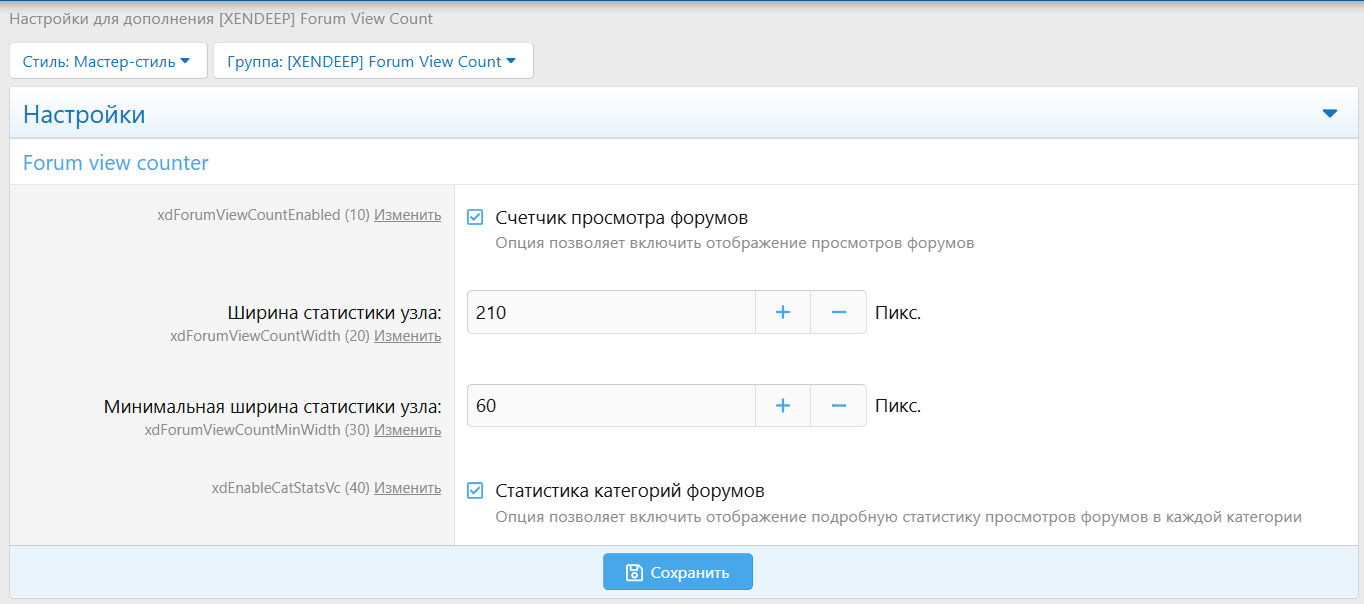Click Изменить link for xdEnableCatStatsVc
Screen dimensions: 1364x604
point(407,488)
